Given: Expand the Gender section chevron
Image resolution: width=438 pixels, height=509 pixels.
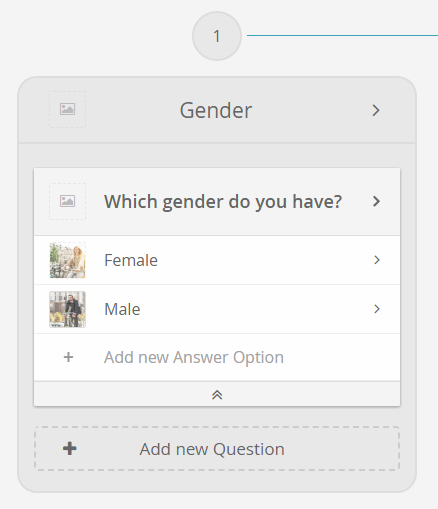Looking at the screenshot, I should tap(376, 110).
